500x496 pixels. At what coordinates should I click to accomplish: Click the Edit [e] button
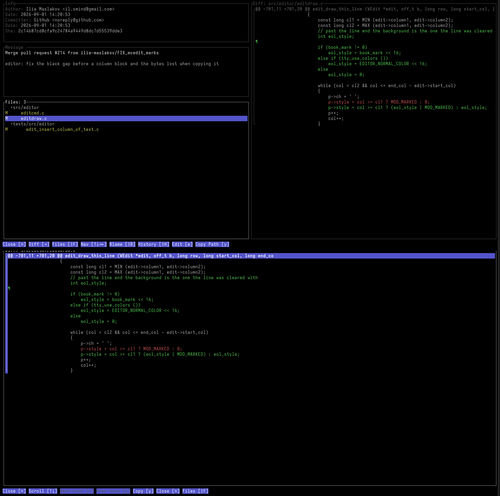(x=182, y=244)
